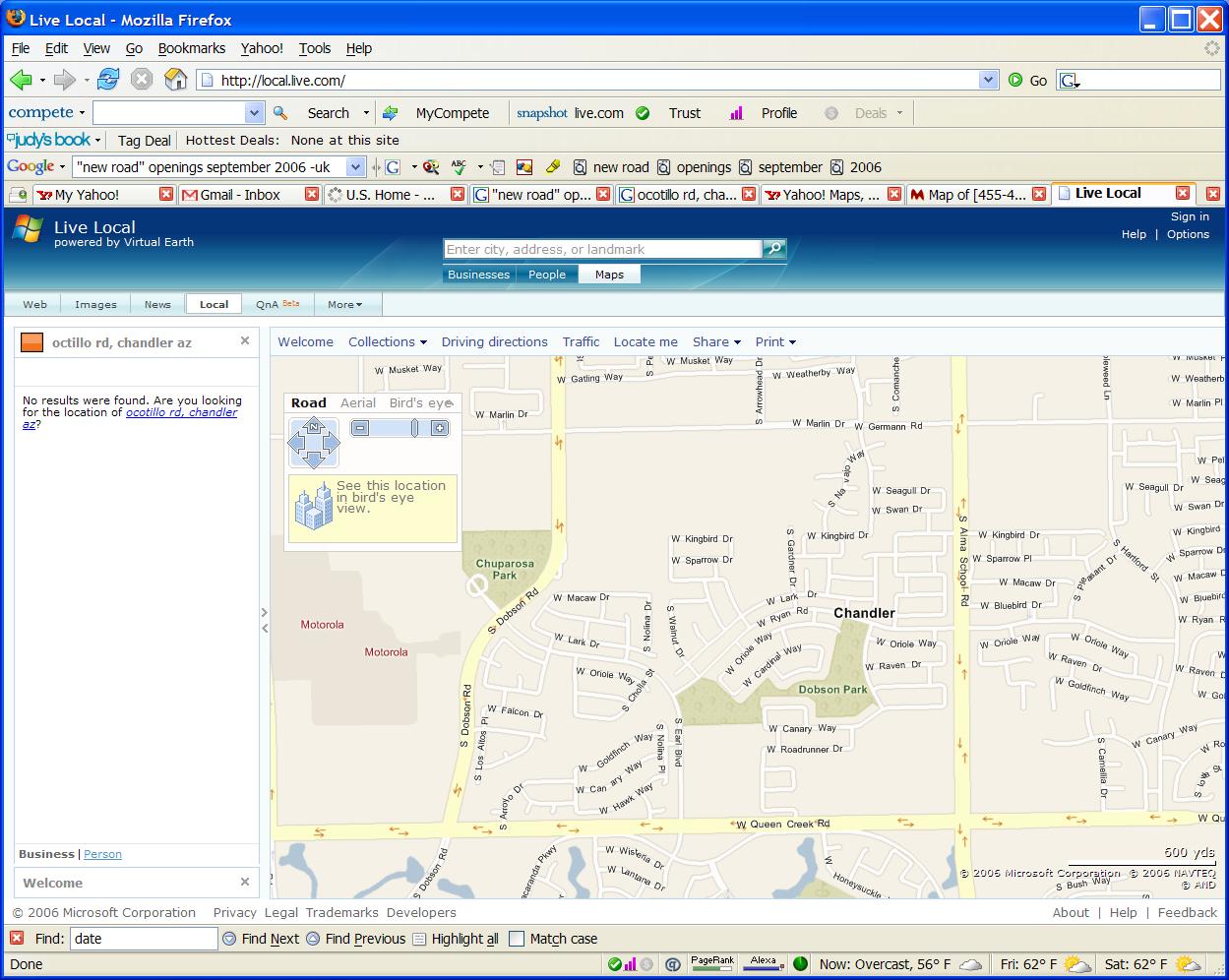This screenshot has height=980, width=1229.
Task: Click inside the city address search field
Action: click(602, 249)
